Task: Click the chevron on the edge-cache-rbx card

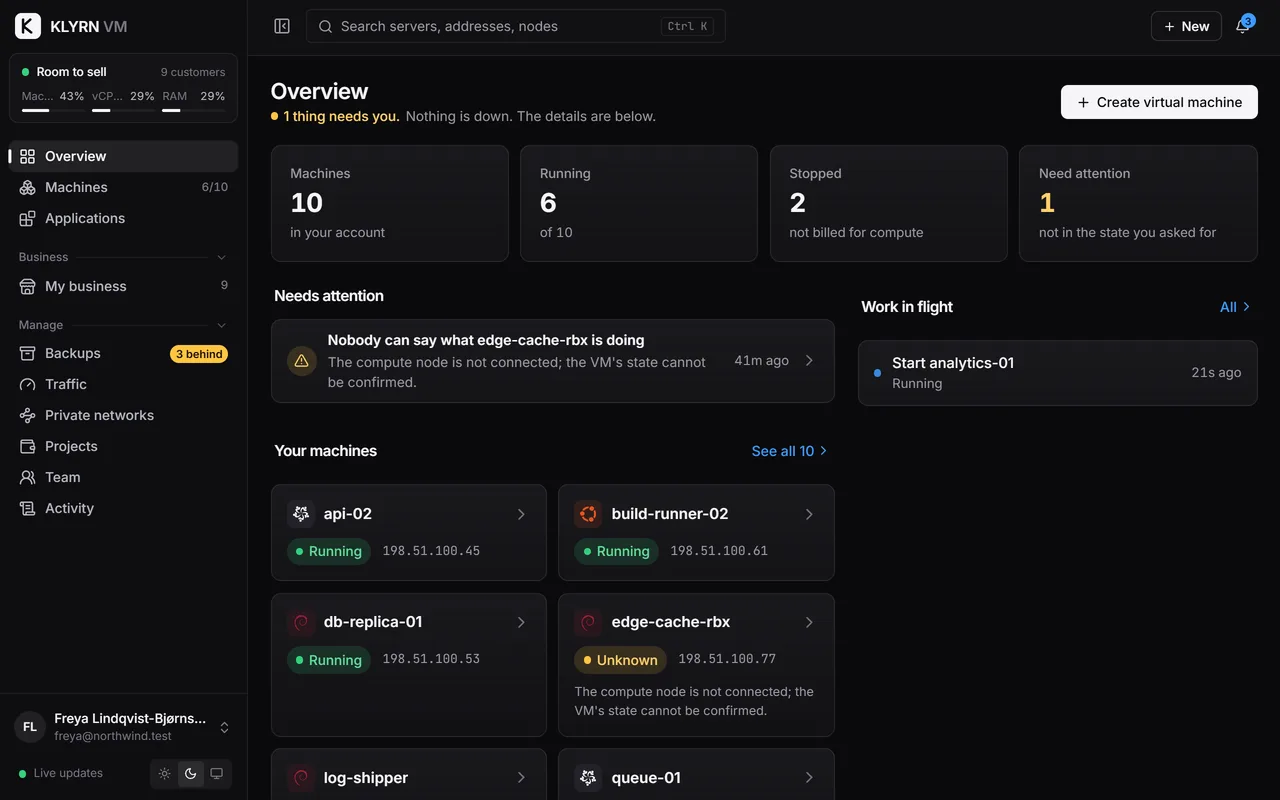Action: pos(809,622)
